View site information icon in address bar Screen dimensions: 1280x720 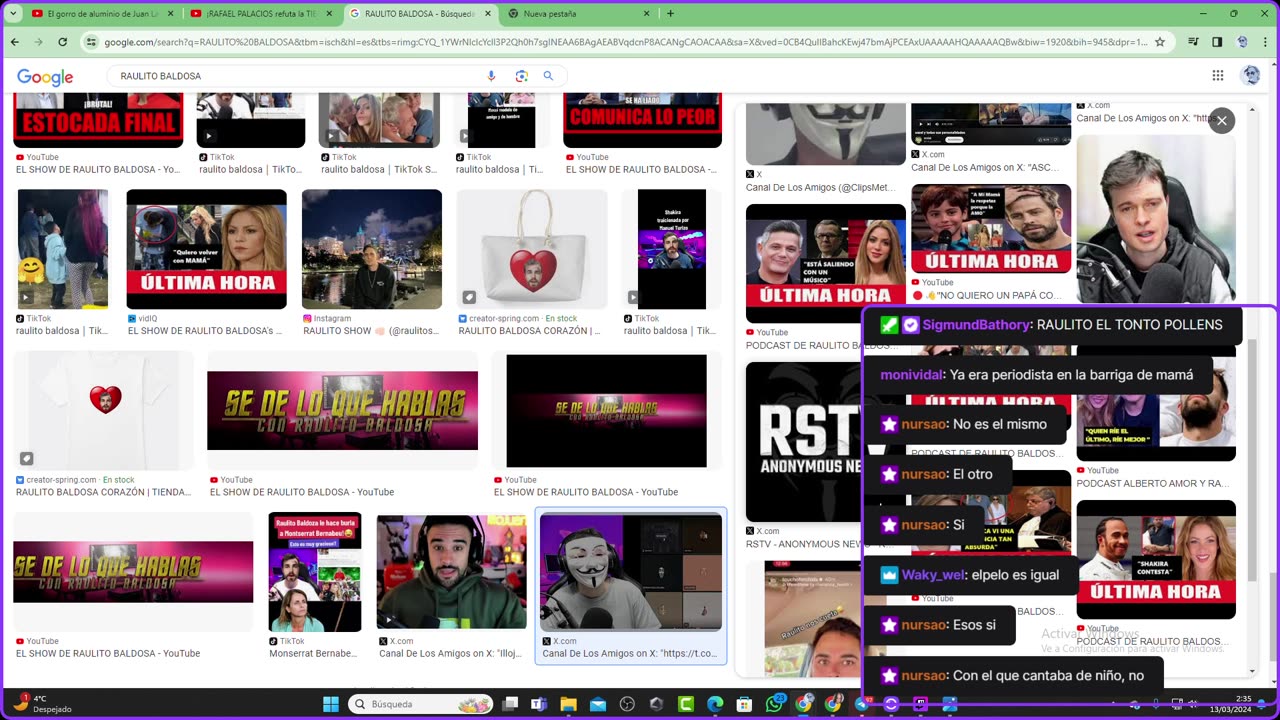92,42
